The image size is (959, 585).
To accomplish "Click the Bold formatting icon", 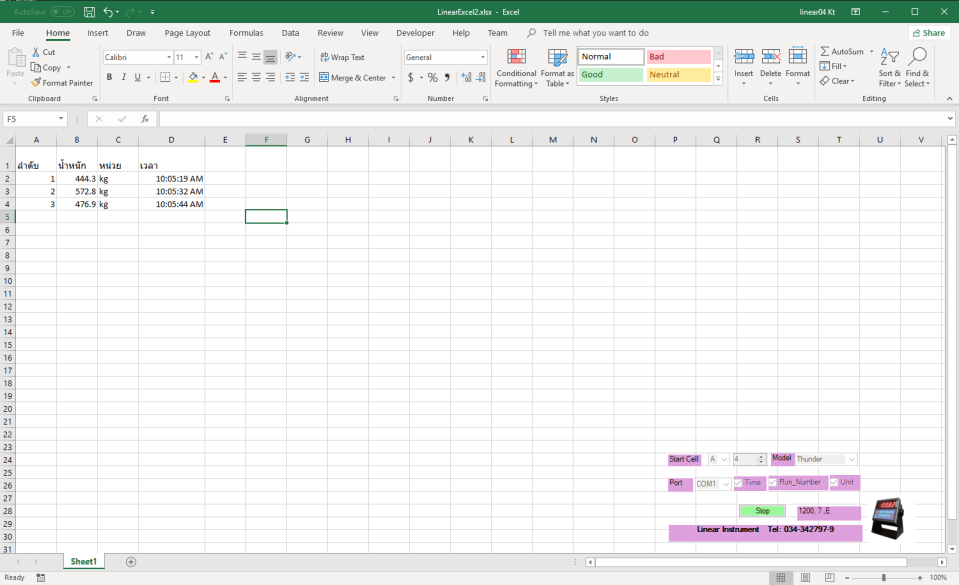I will click(x=110, y=77).
